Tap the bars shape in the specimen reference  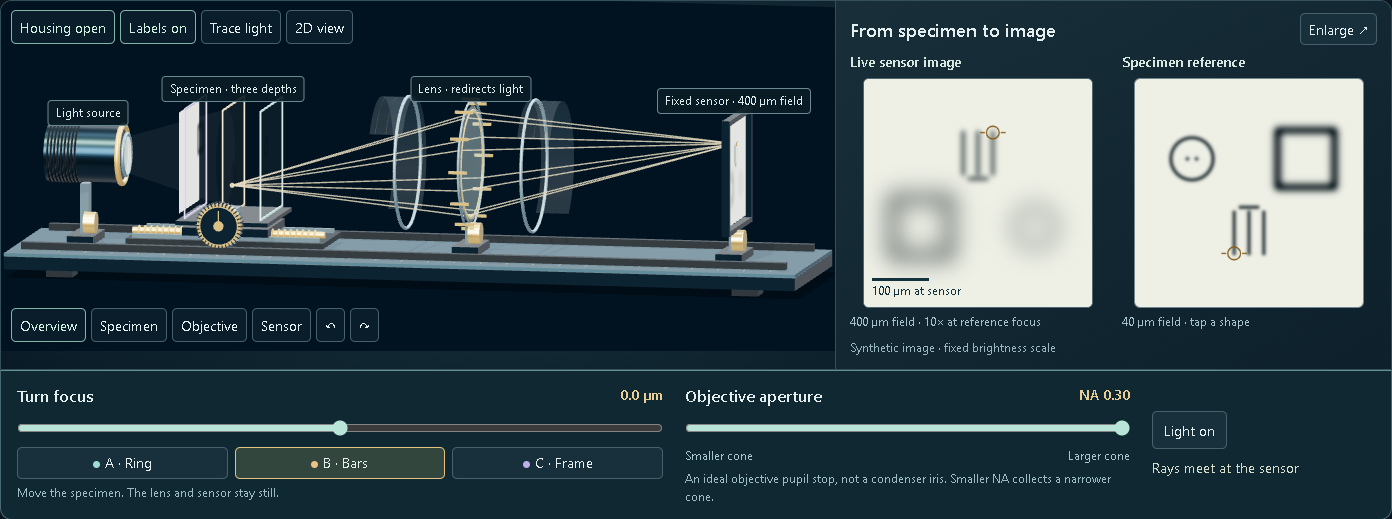1250,230
